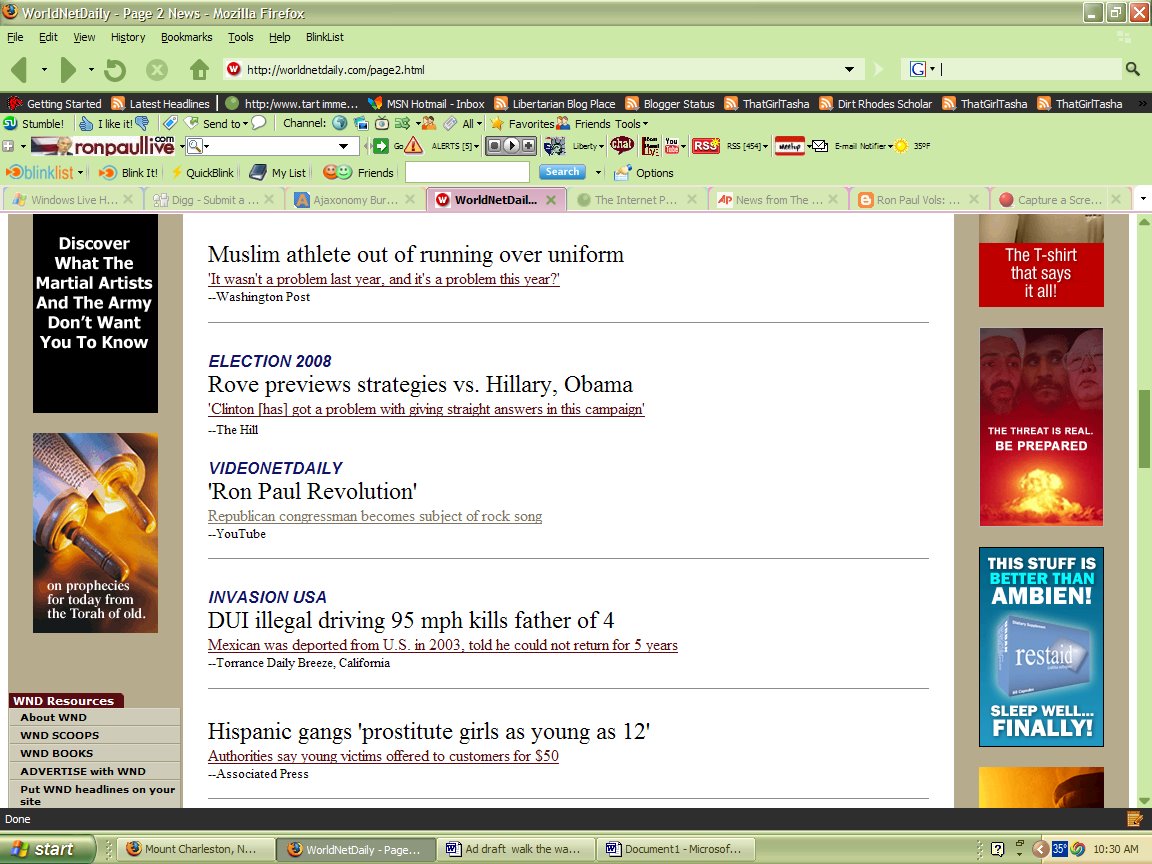This screenshot has height=864, width=1152.
Task: Click the play button in radio player
Action: click(x=511, y=145)
